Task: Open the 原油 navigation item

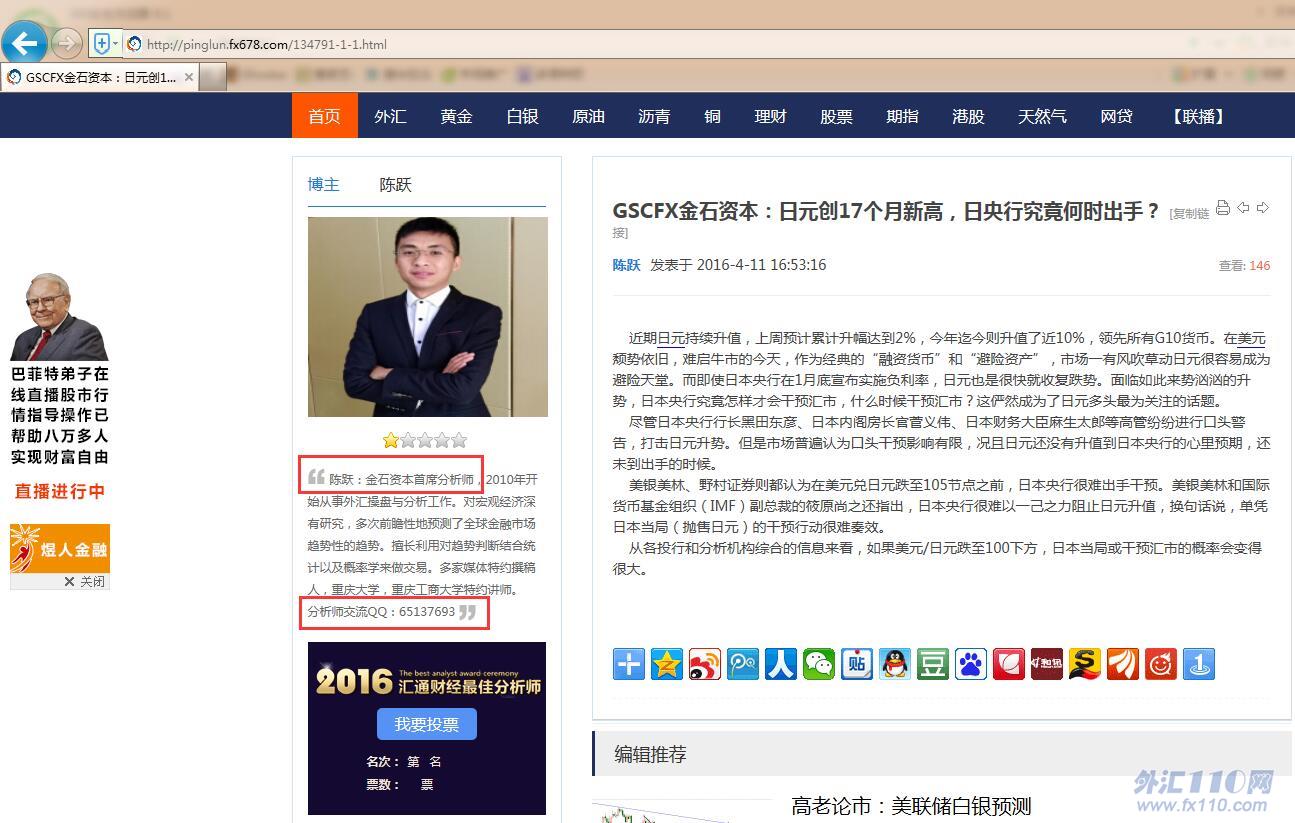Action: [x=588, y=116]
